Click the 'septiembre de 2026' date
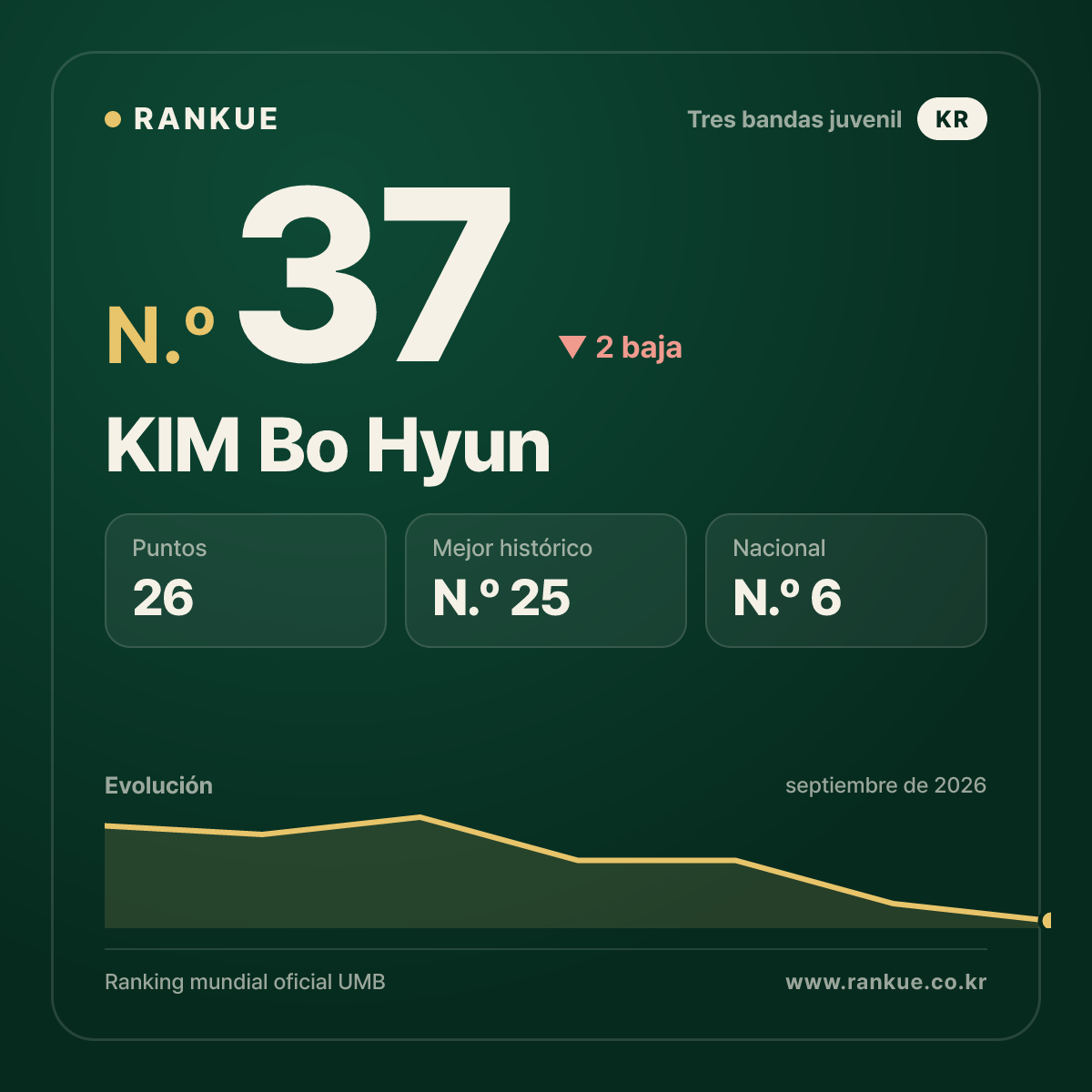Screen dimensions: 1092x1092 click(885, 785)
